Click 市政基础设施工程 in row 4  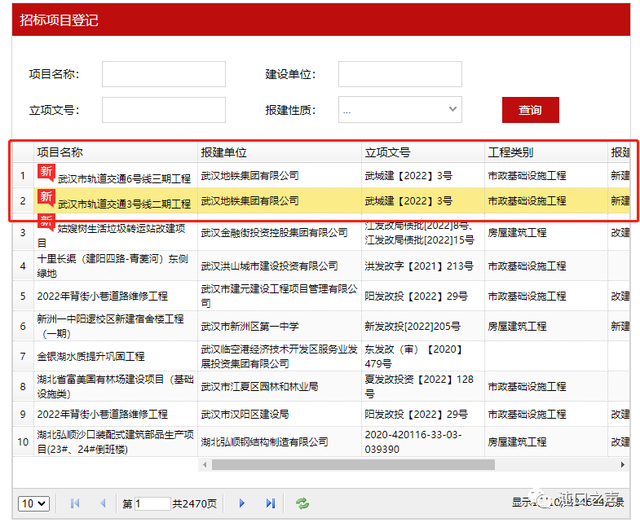click(x=527, y=266)
